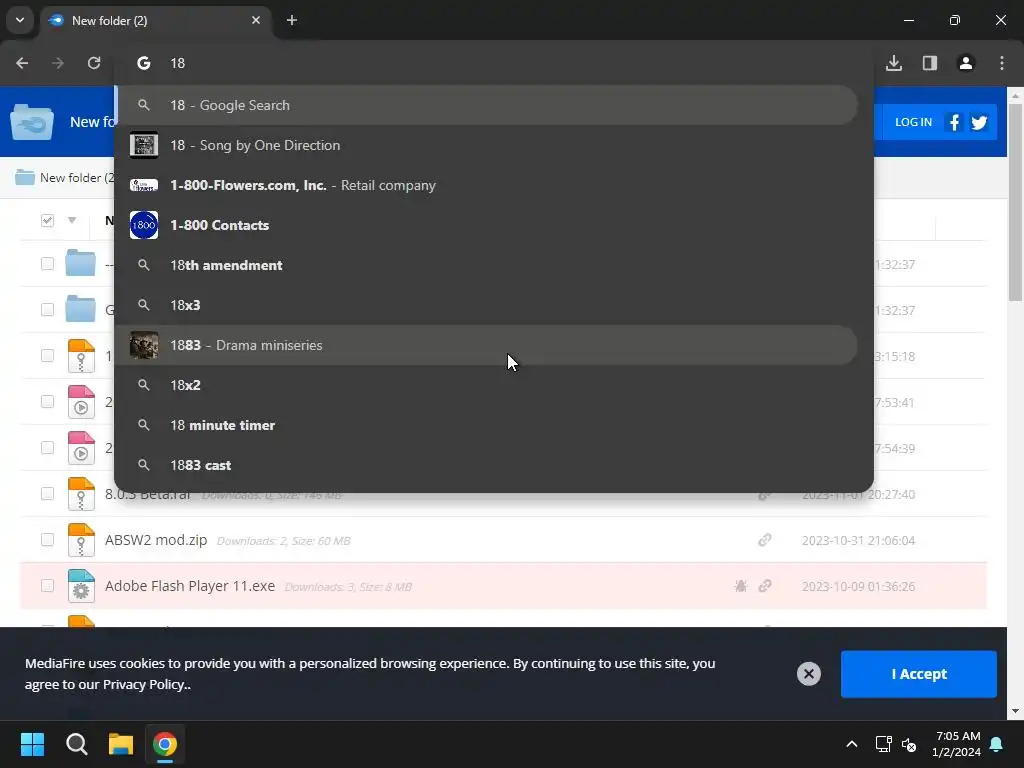Select 1-800-Flowers.com suggestion
The width and height of the screenshot is (1024, 768).
(x=487, y=185)
